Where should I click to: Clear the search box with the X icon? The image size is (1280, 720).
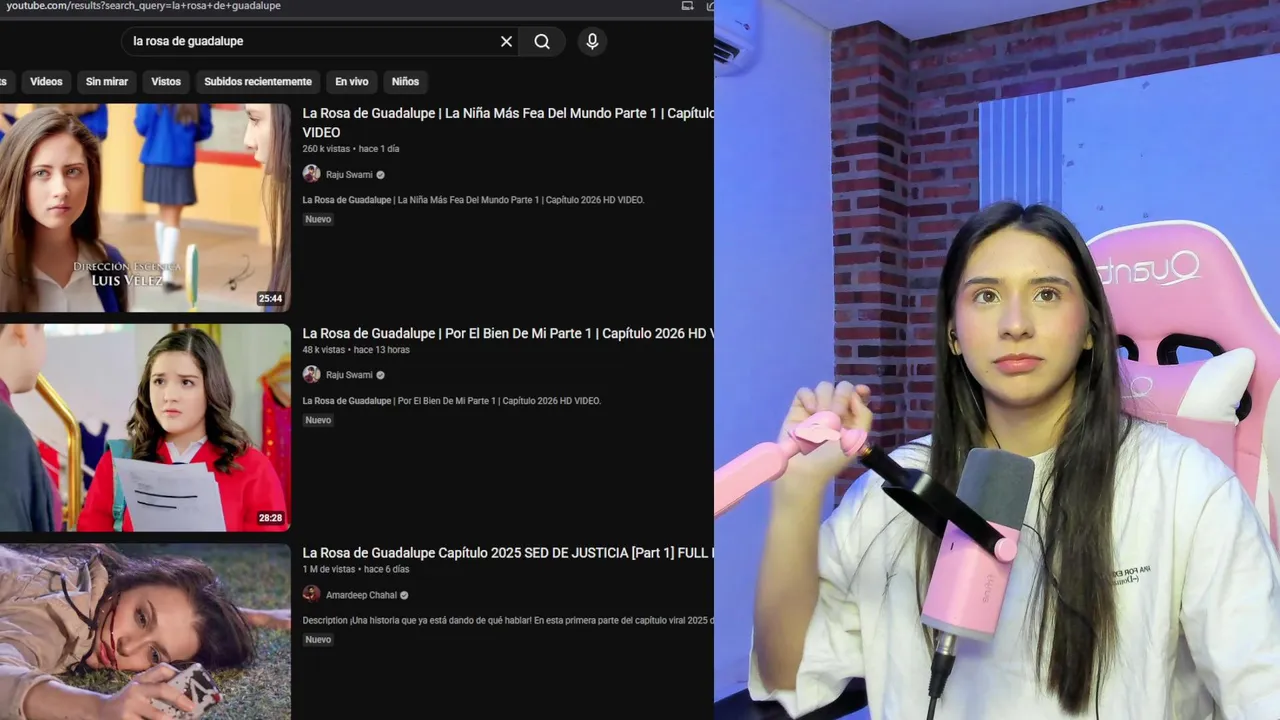pos(506,41)
